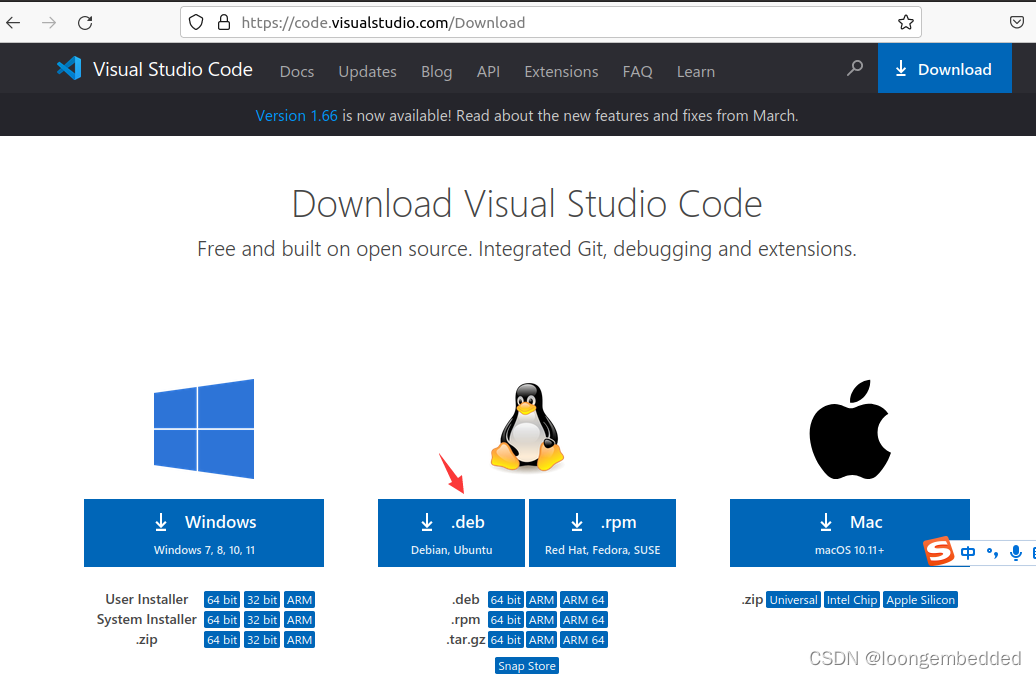Toggle the input method punctuation icon

(x=992, y=552)
